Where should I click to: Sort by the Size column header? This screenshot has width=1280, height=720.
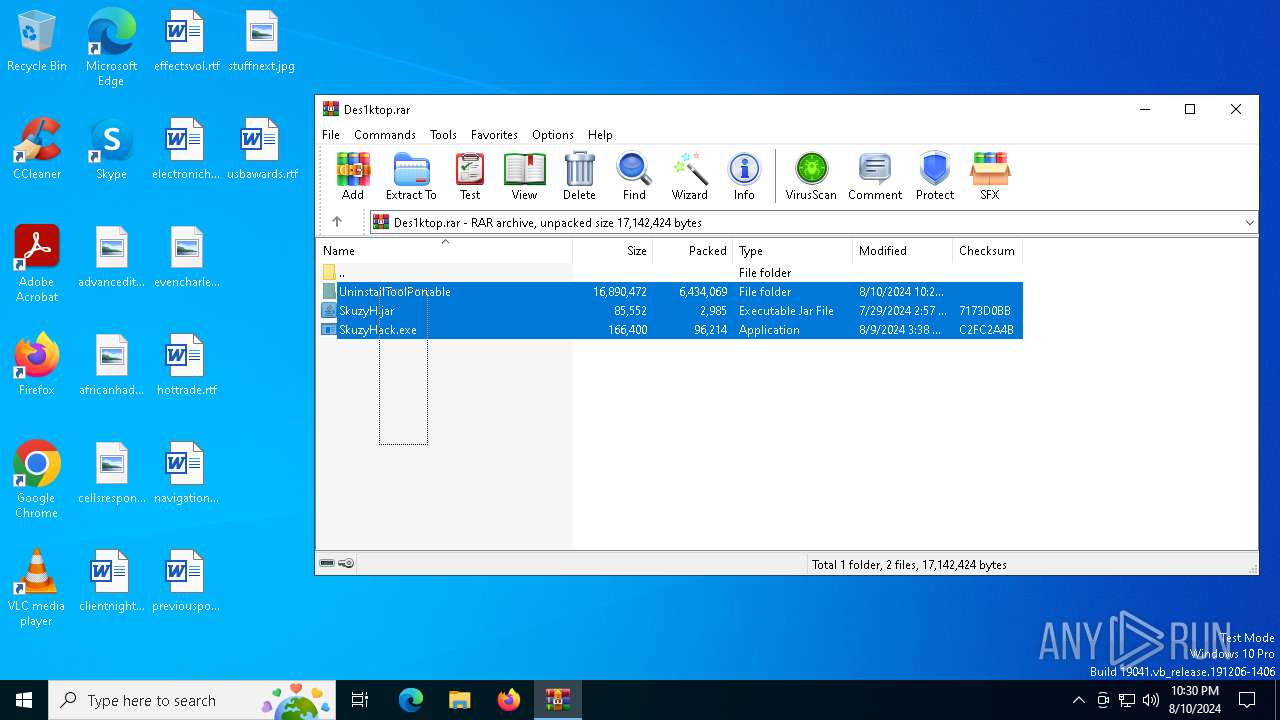613,251
